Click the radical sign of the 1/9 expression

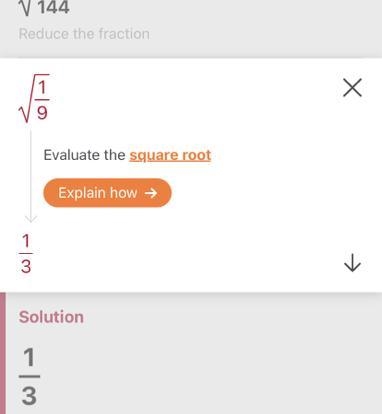(x=27, y=98)
